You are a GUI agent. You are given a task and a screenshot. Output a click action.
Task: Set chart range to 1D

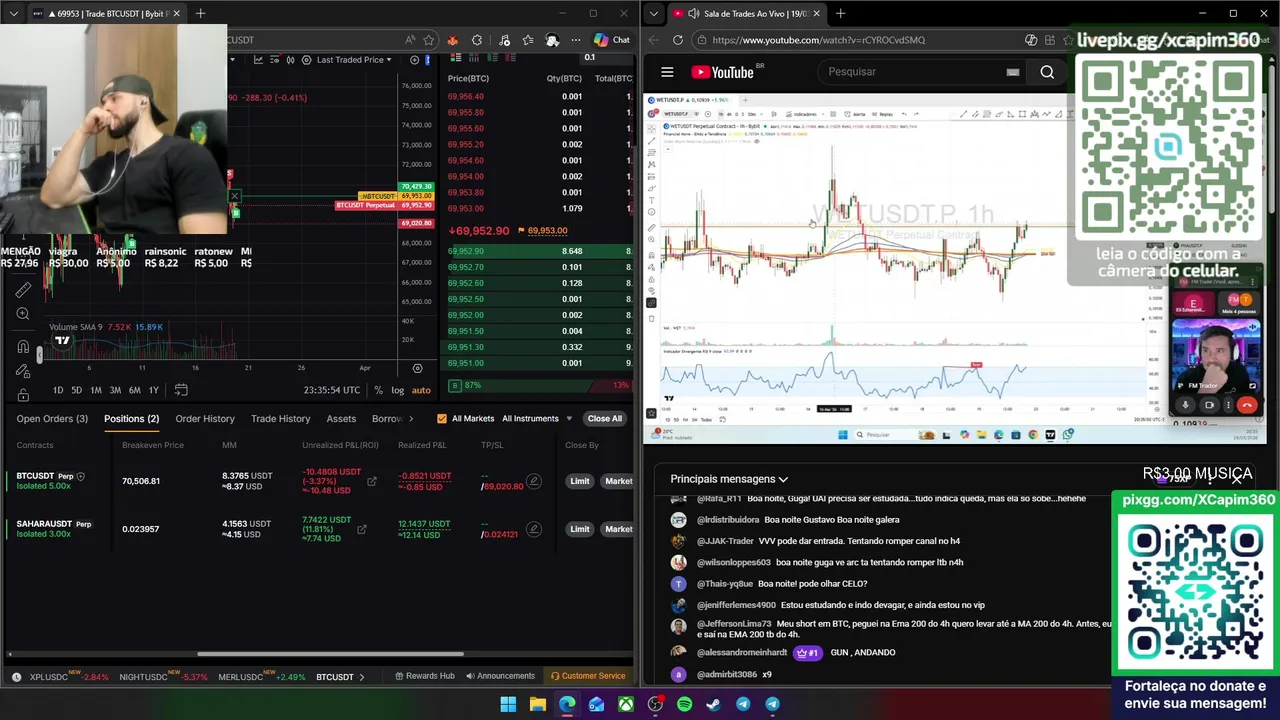[x=58, y=390]
